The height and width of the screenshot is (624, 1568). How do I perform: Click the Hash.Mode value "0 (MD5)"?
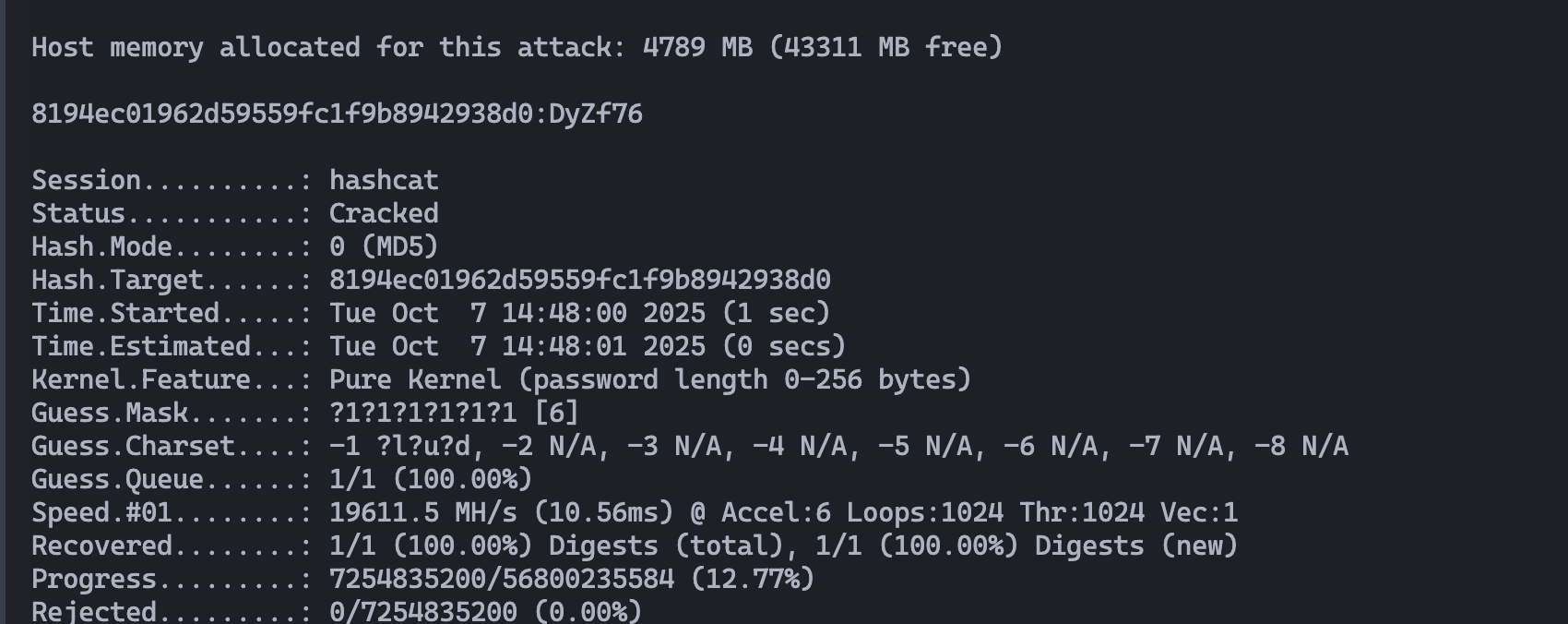pyautogui.click(x=384, y=246)
